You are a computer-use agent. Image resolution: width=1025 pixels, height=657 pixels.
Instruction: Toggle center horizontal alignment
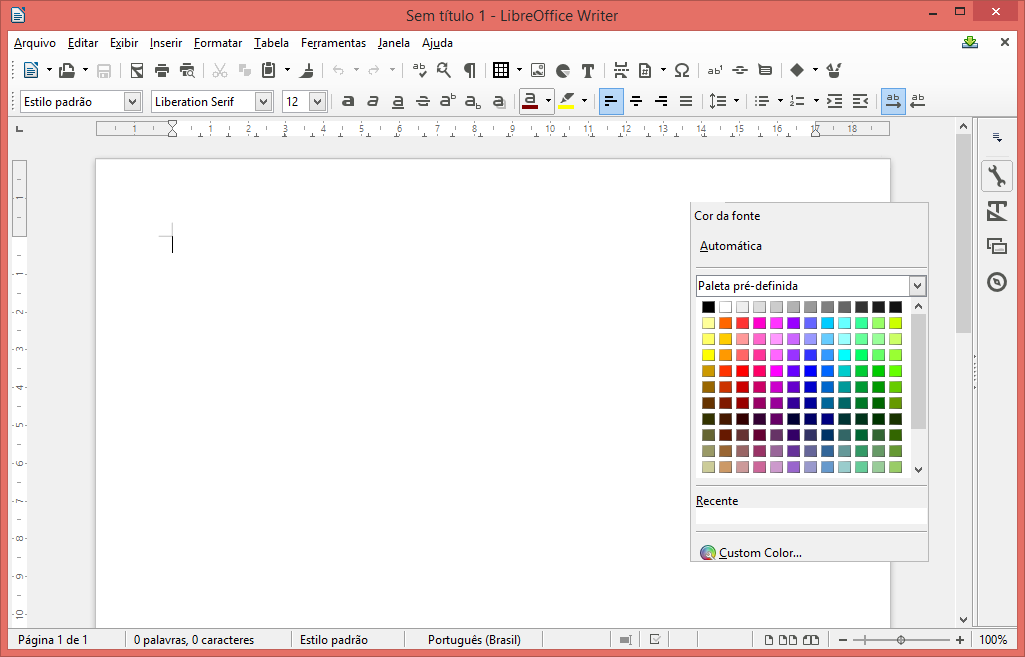(636, 101)
